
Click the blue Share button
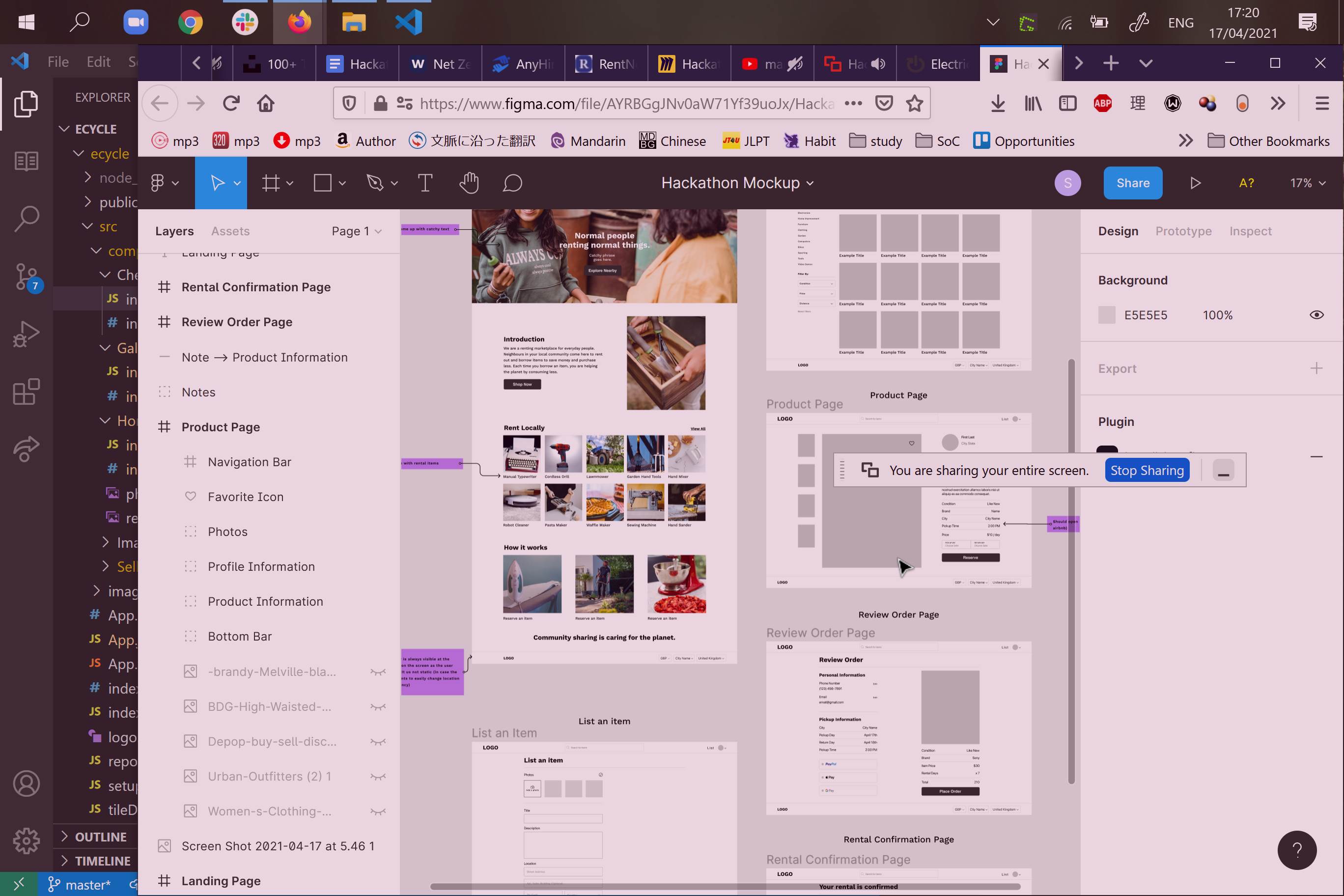[1132, 183]
